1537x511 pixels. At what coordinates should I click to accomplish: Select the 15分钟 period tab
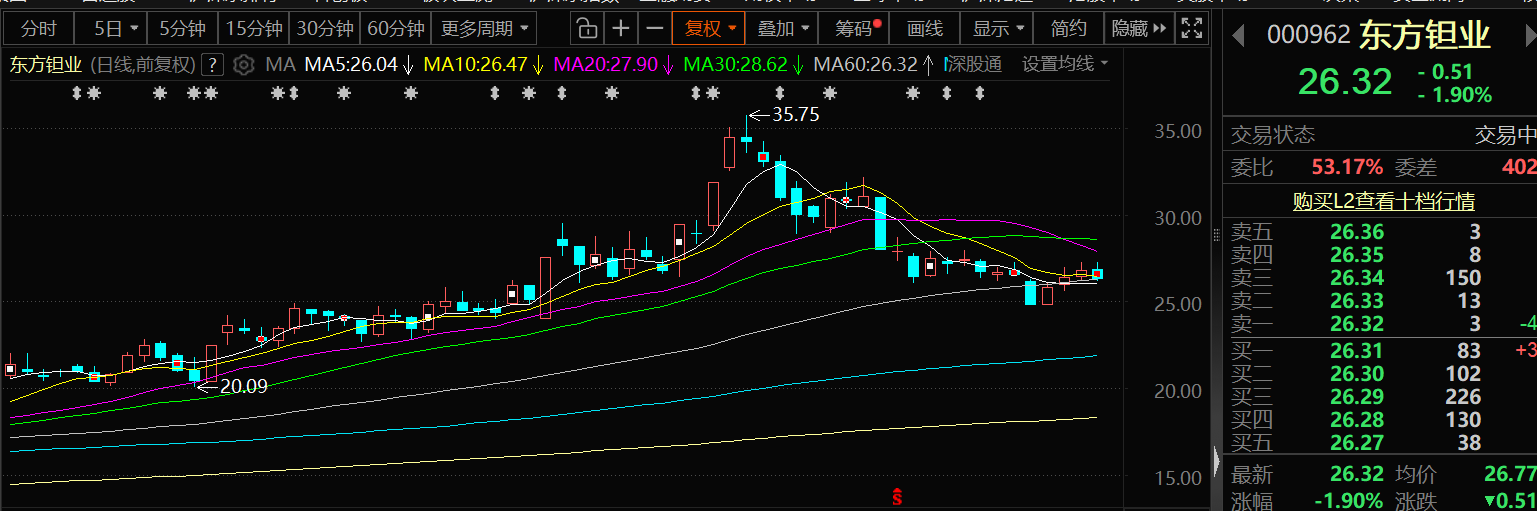[x=255, y=28]
